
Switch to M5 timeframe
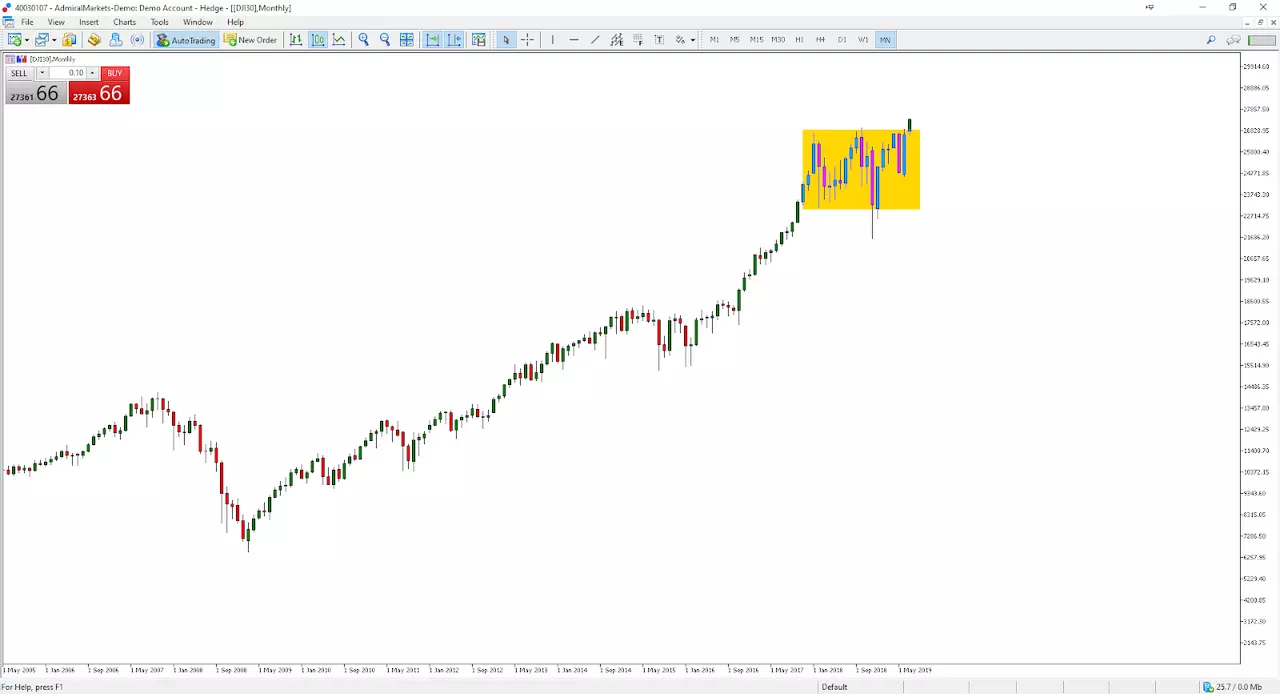pyautogui.click(x=735, y=40)
